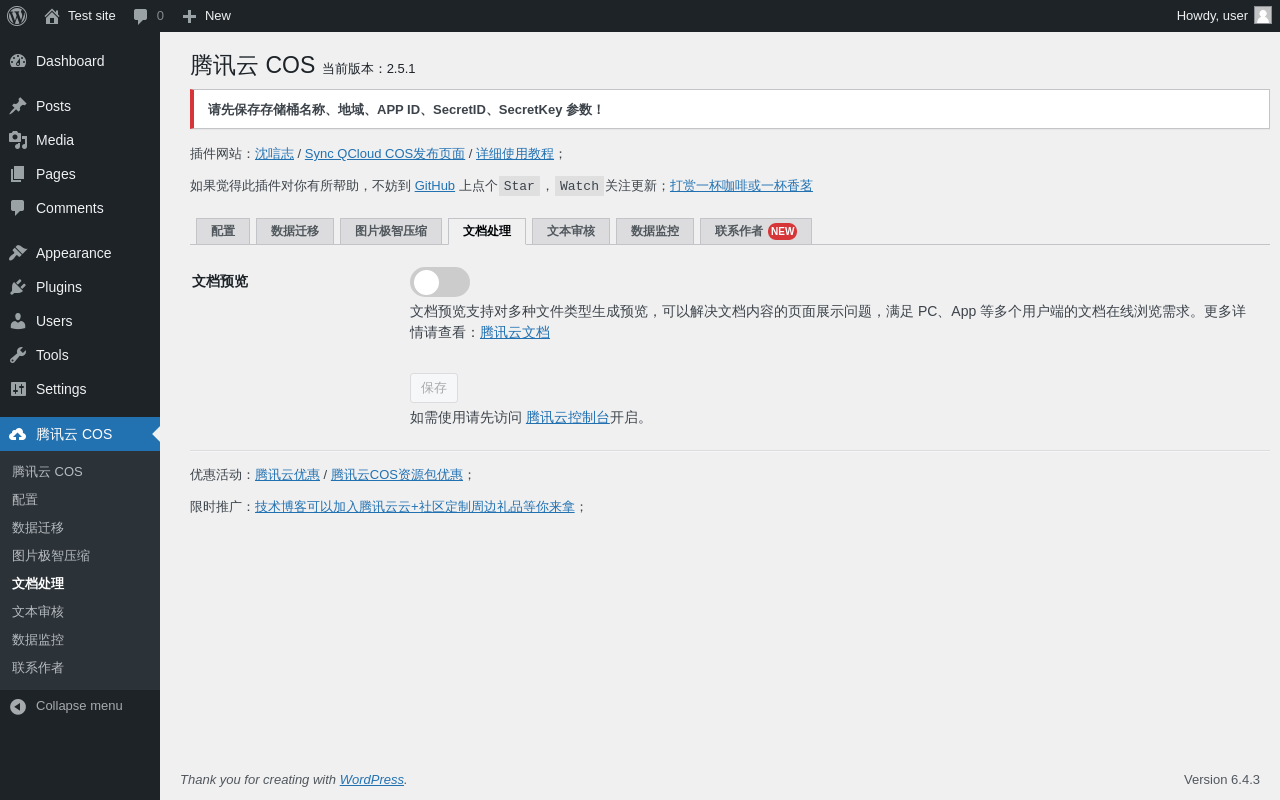Switch to the 数据迁移 tab
The width and height of the screenshot is (1280, 800).
(x=295, y=231)
